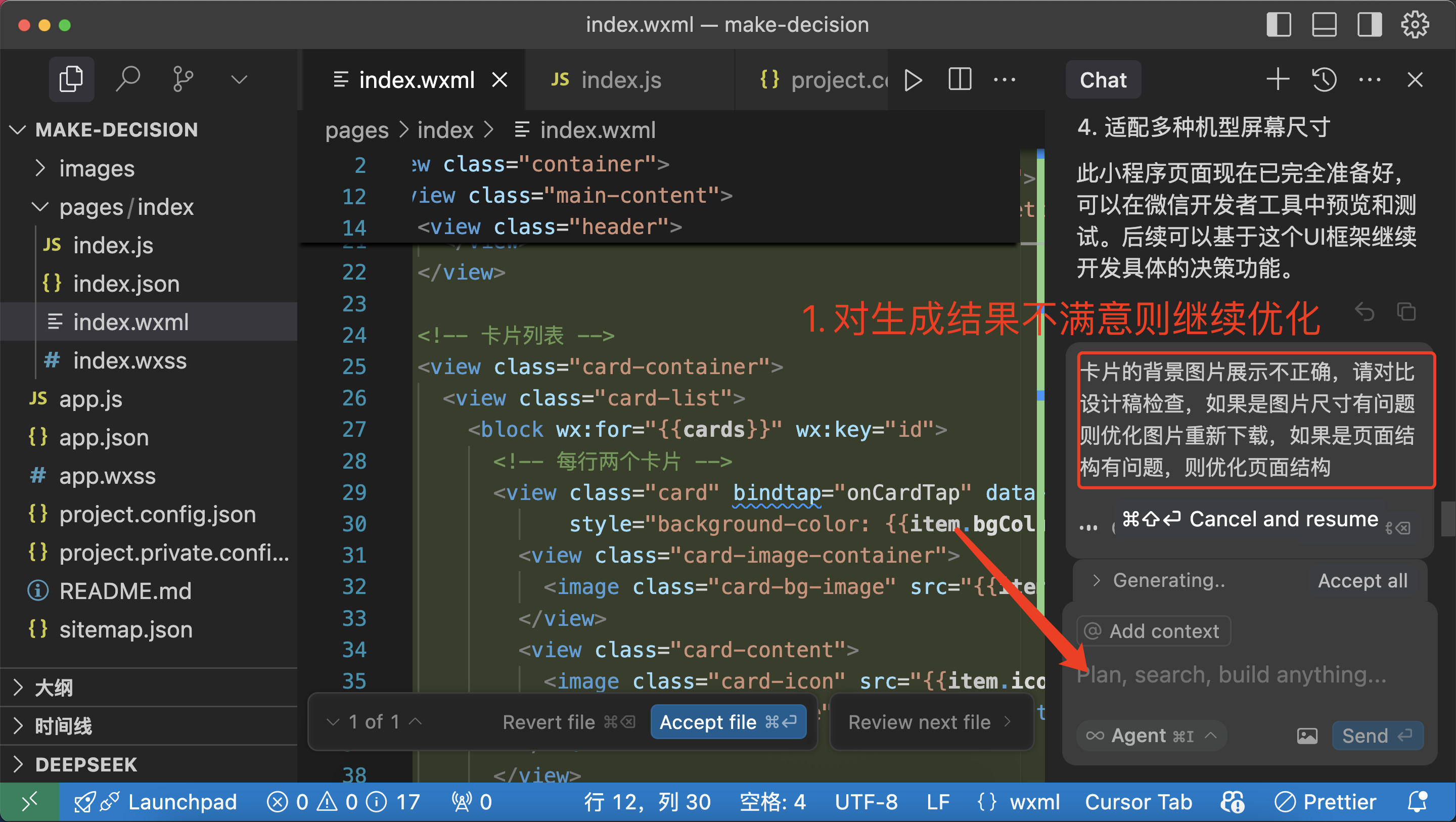Open the Source Control view icon
This screenshot has width=1456, height=822.
(x=183, y=79)
